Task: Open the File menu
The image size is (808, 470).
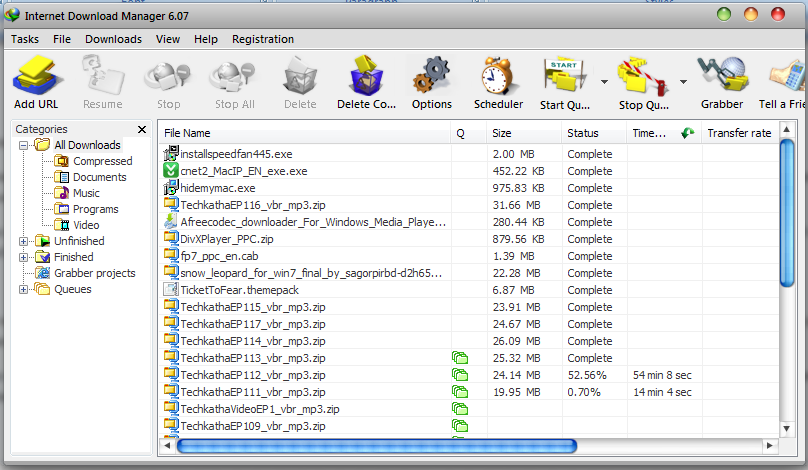Action: (x=62, y=39)
